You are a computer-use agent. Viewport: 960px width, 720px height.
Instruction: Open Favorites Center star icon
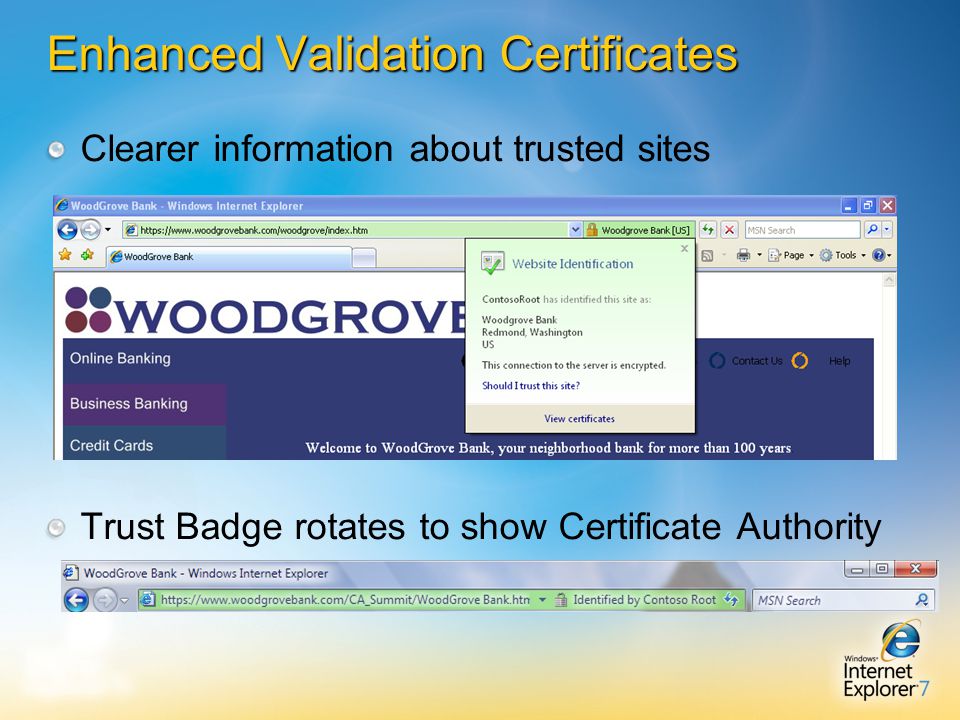[x=65, y=254]
